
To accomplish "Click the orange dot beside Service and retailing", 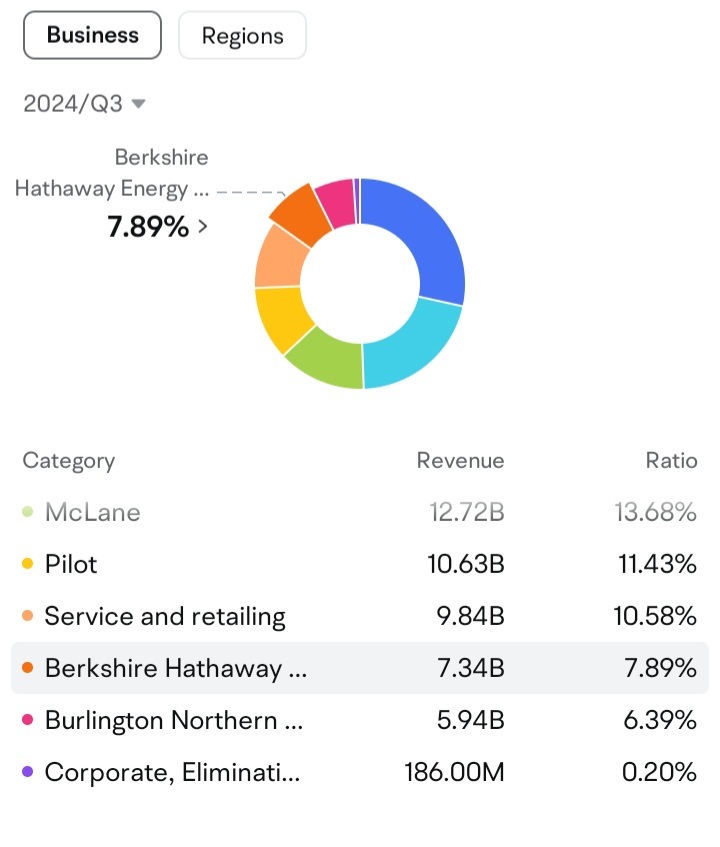I will [28, 616].
